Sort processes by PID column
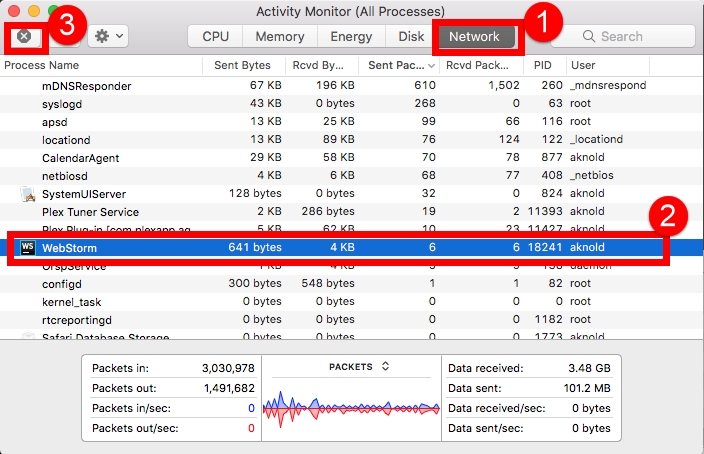Screen dimensions: 704x454 [543, 65]
